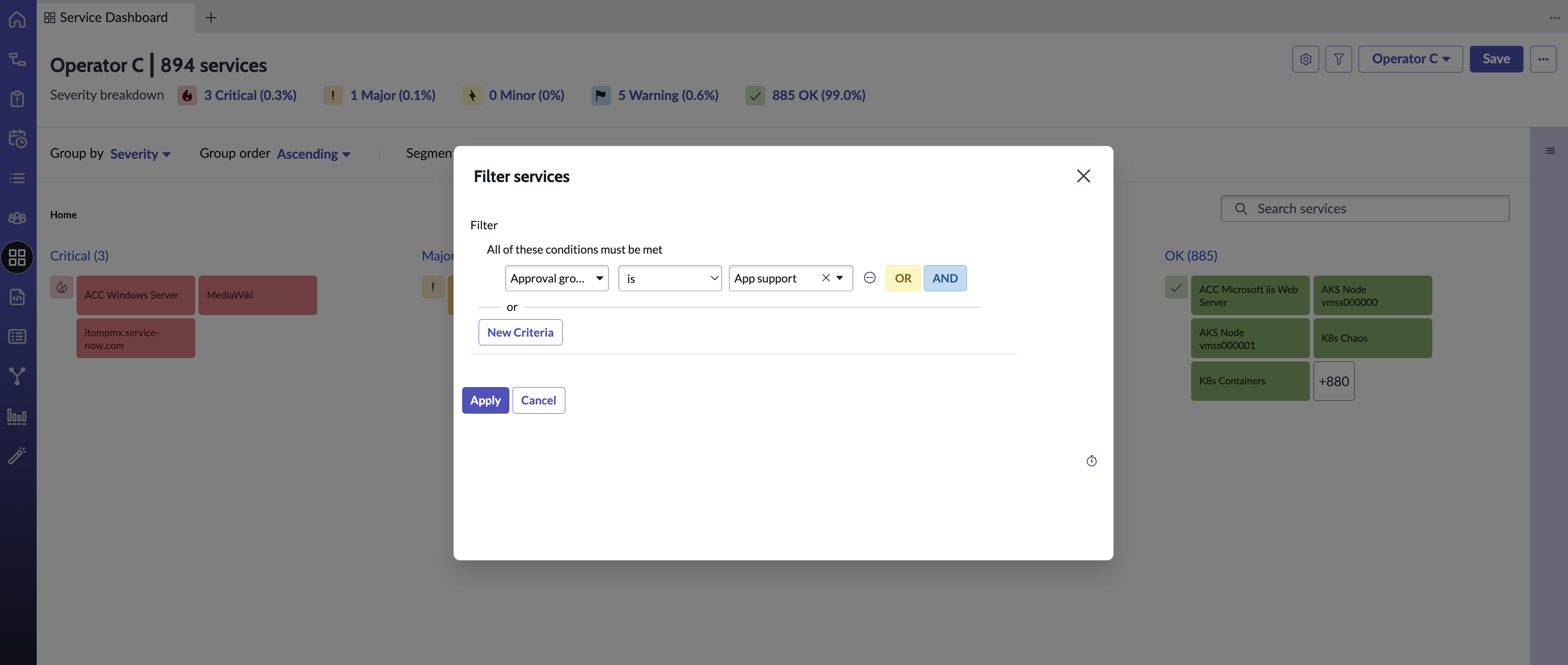Open the more options button beside Save

click(x=1543, y=59)
